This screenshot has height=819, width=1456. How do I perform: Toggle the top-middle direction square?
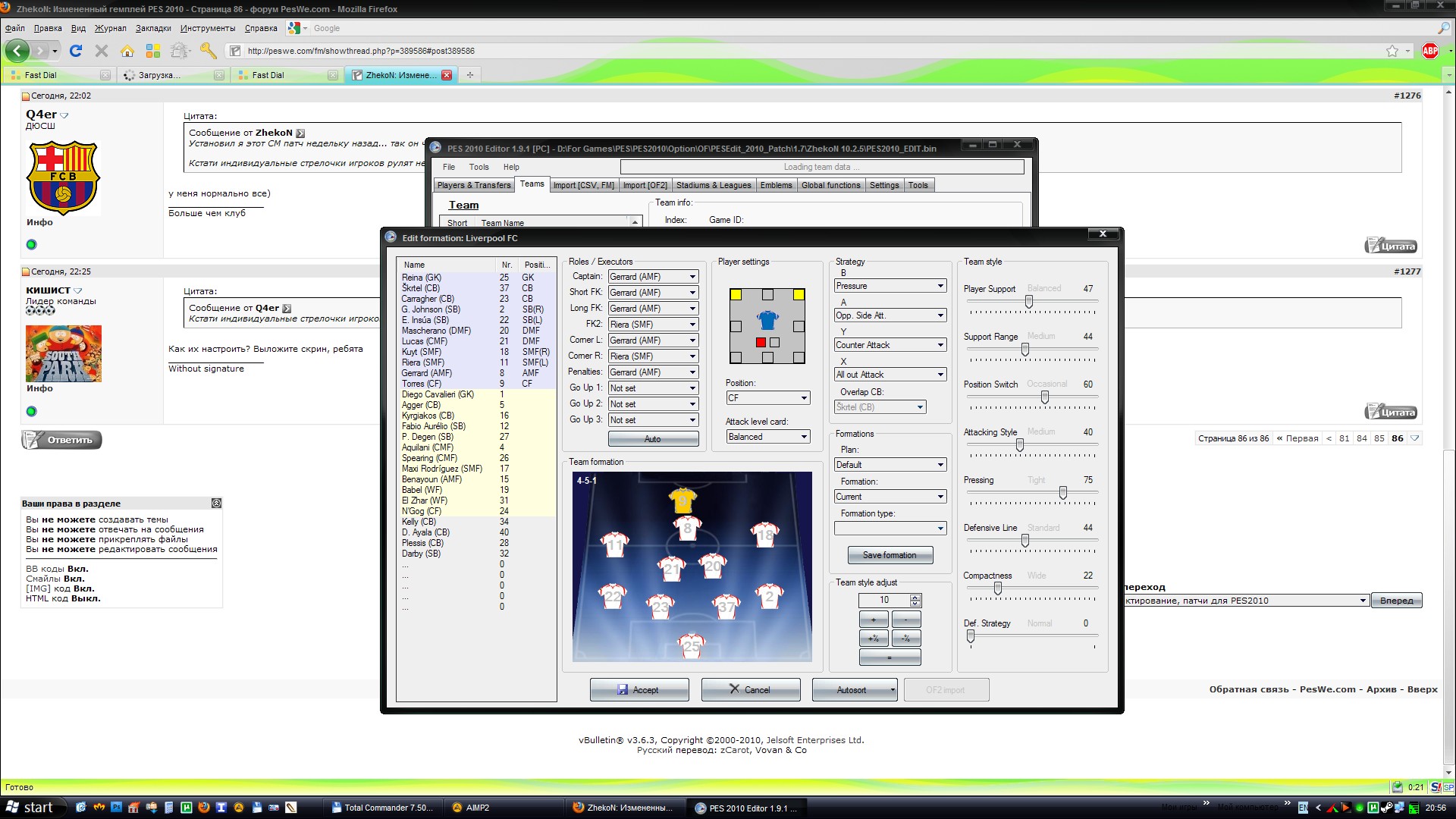point(767,294)
